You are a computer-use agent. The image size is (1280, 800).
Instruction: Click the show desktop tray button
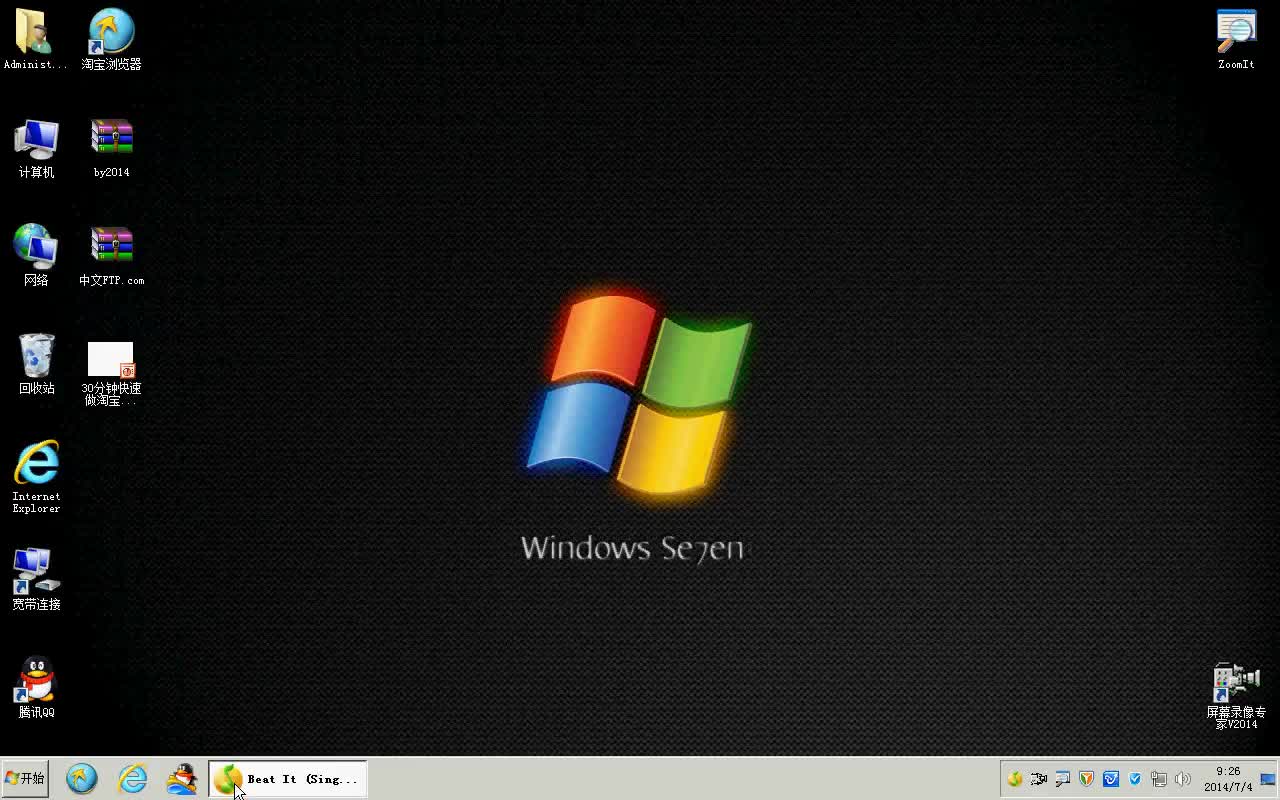[1269, 779]
